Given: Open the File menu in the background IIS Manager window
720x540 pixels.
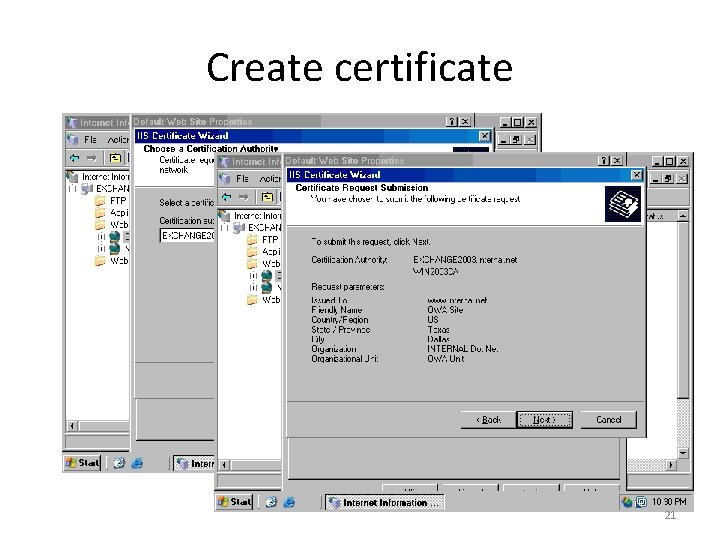Looking at the screenshot, I should 90,140.
